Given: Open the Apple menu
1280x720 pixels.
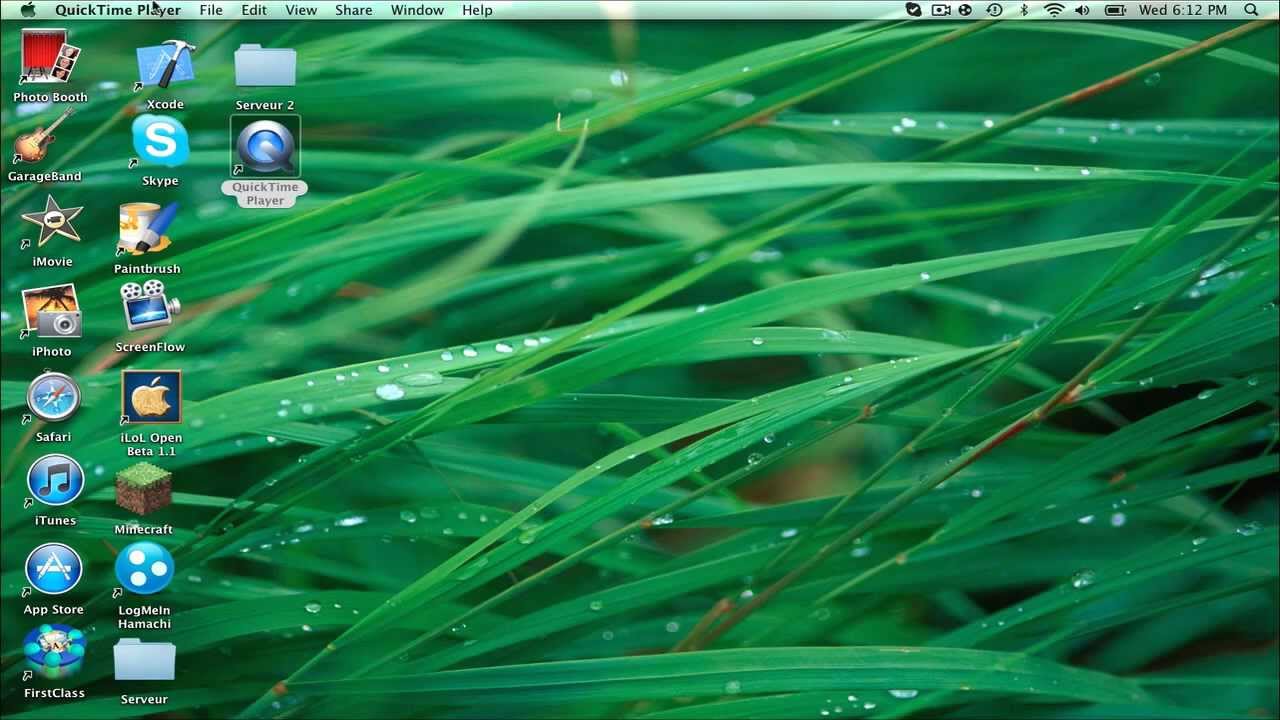Looking at the screenshot, I should [28, 10].
